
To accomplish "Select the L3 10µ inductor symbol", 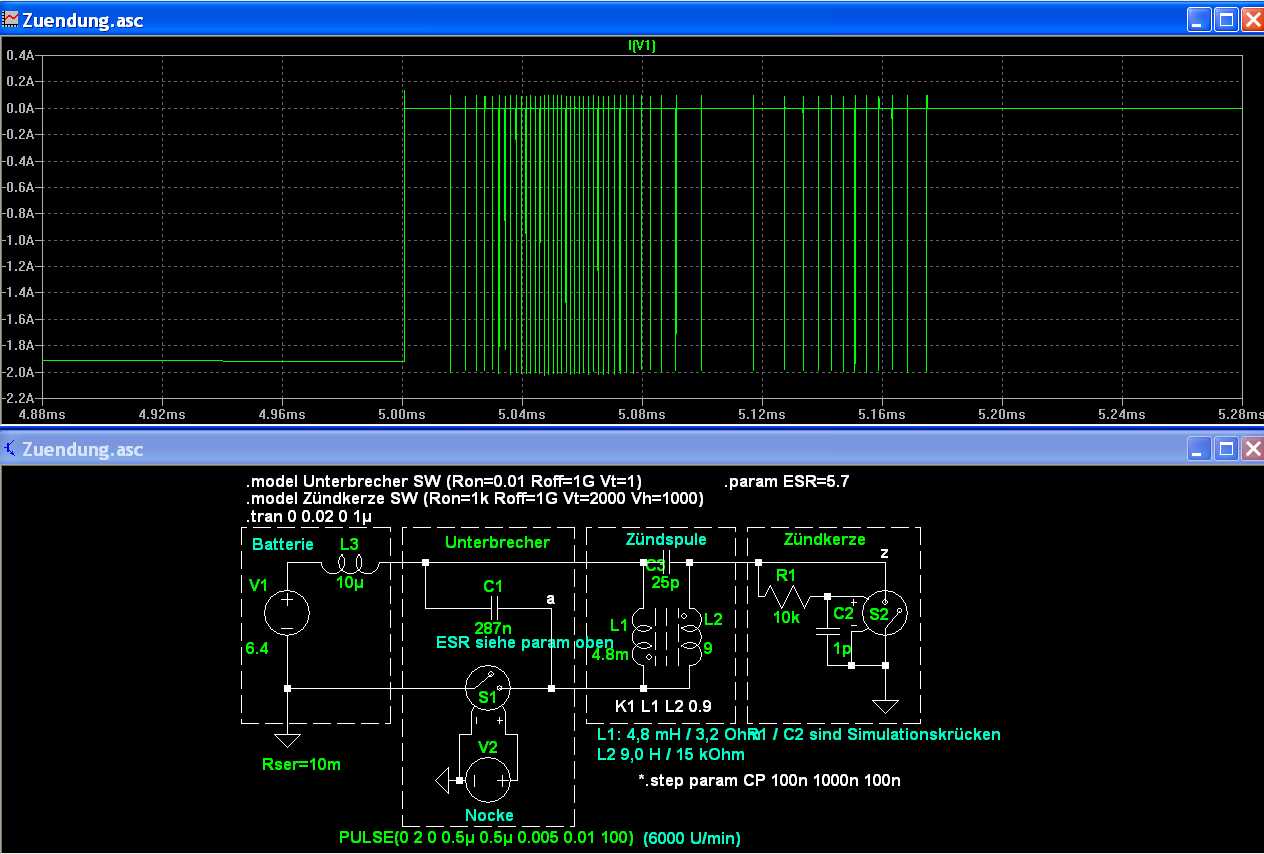I will pos(349,564).
